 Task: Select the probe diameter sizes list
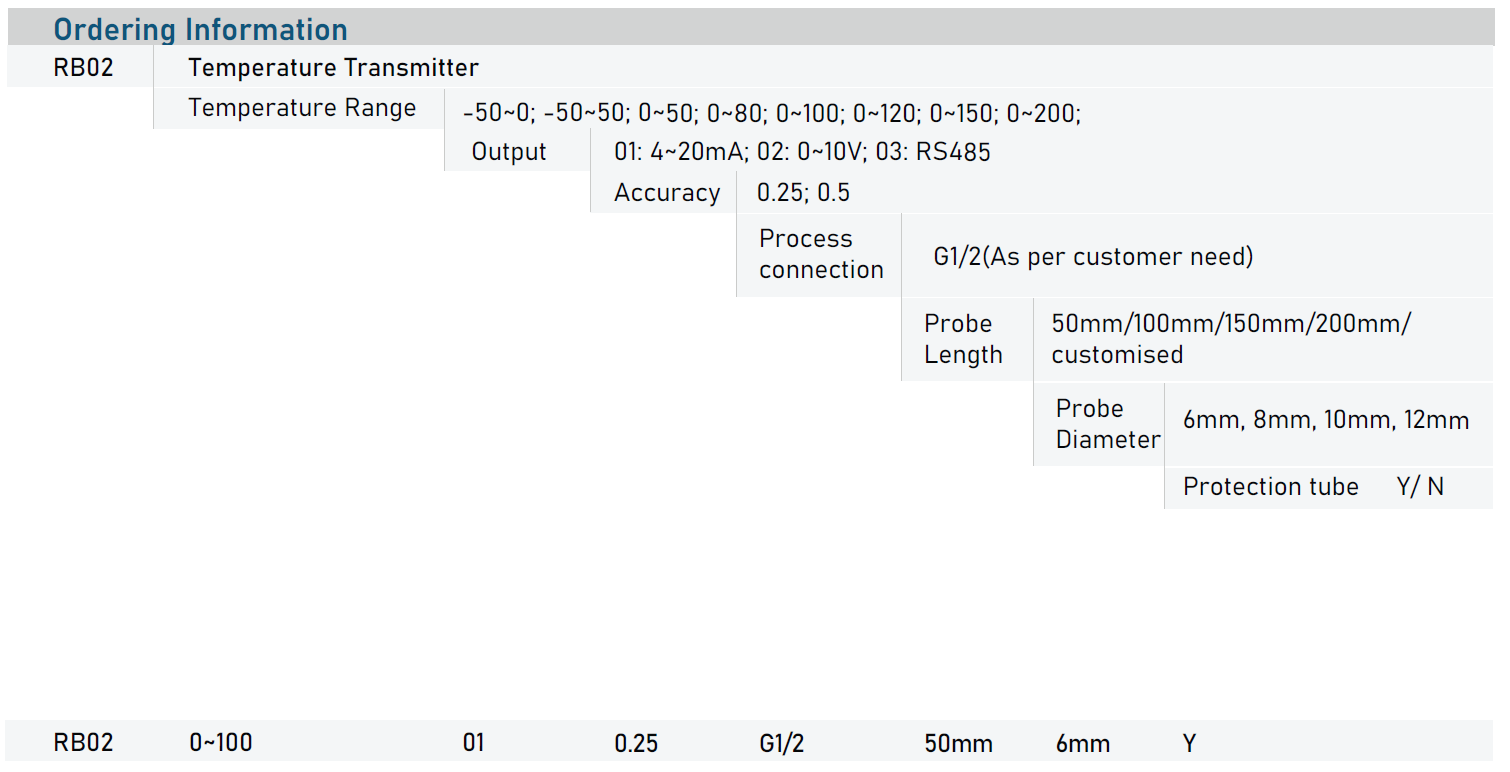(x=1325, y=421)
